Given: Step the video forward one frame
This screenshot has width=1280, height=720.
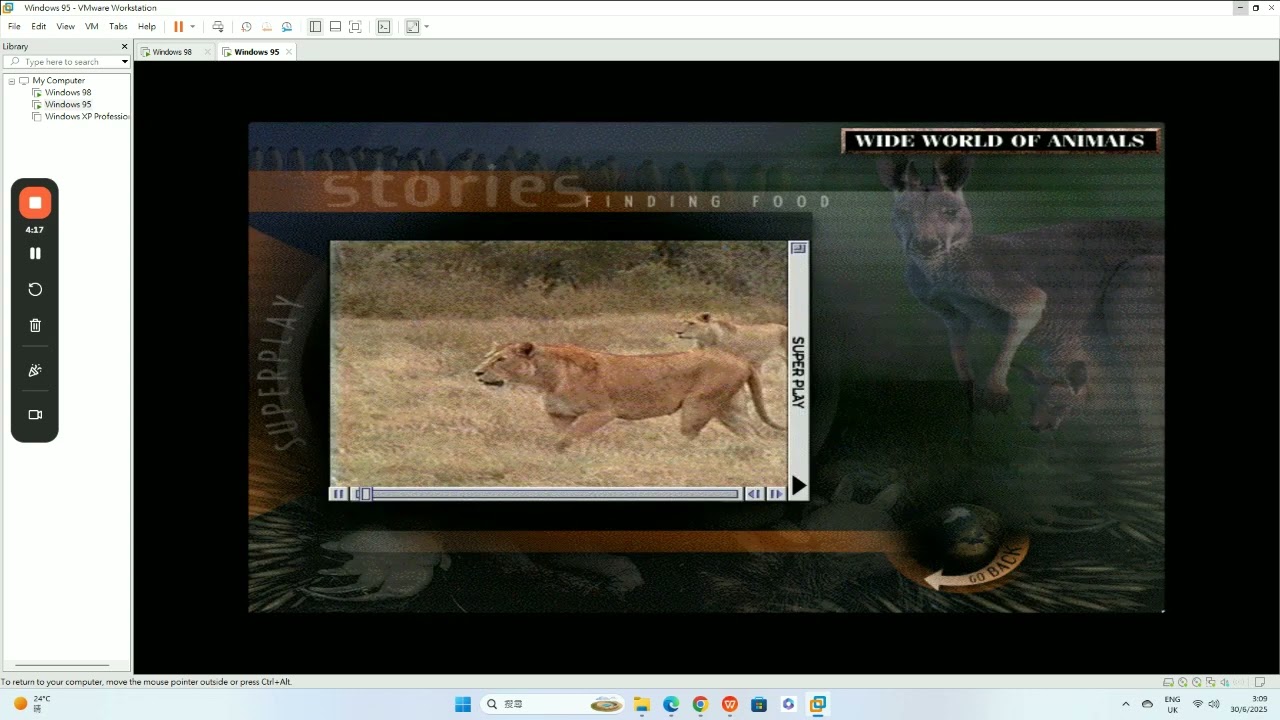Looking at the screenshot, I should (776, 494).
